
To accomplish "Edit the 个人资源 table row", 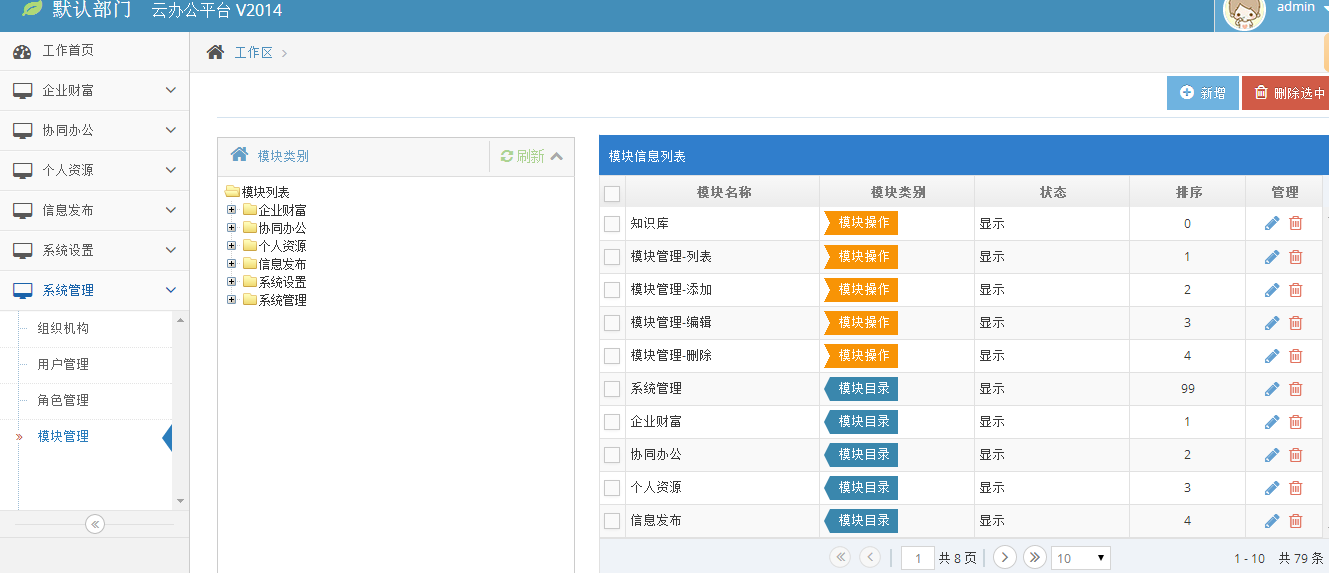I will pyautogui.click(x=1272, y=488).
